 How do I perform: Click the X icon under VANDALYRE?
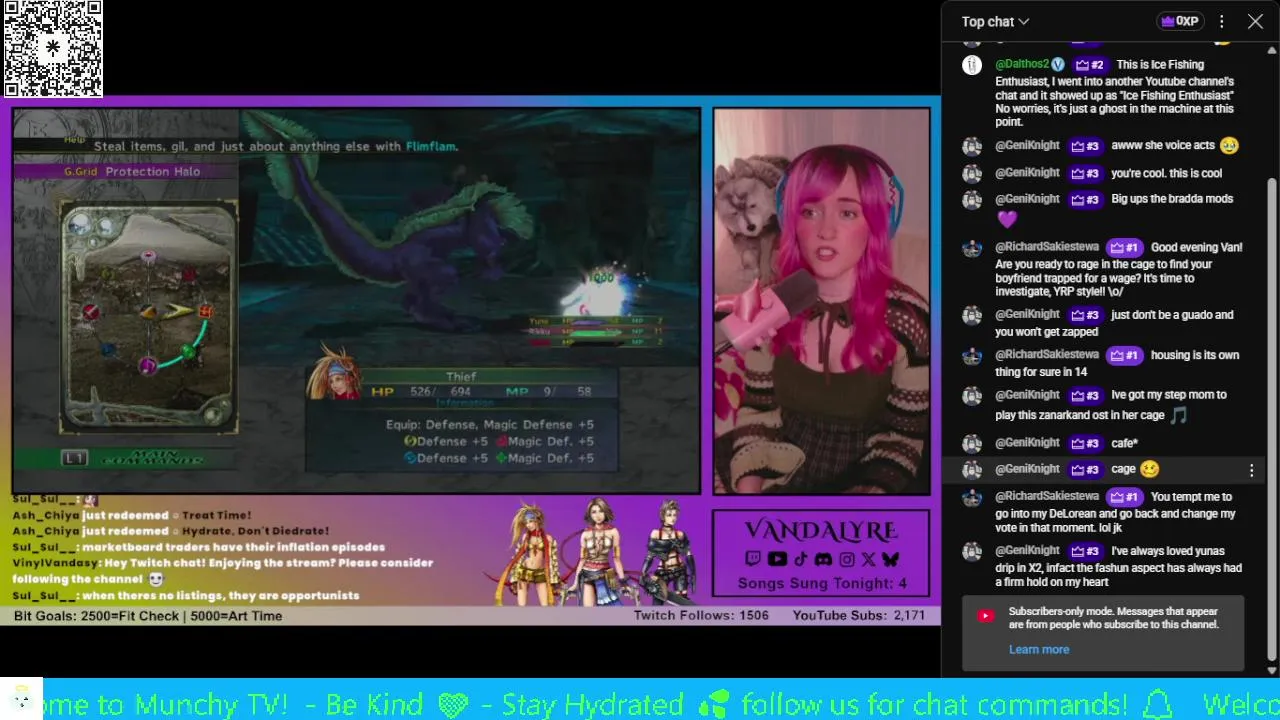click(868, 560)
